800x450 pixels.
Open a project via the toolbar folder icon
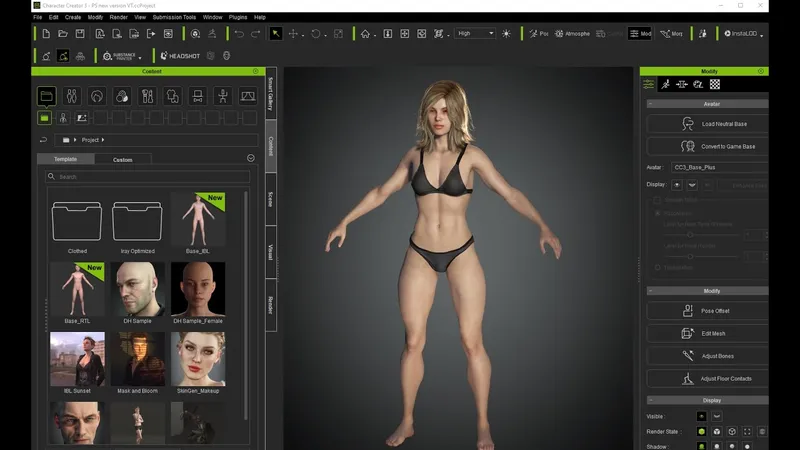coord(63,34)
